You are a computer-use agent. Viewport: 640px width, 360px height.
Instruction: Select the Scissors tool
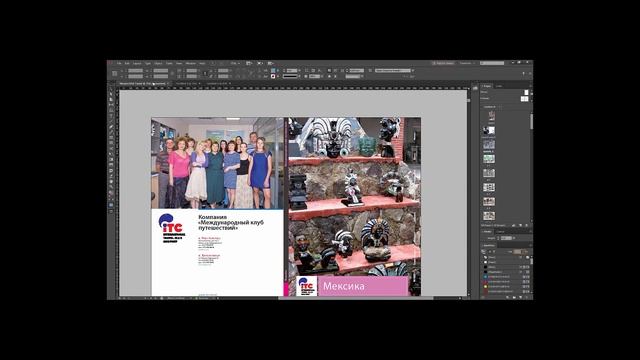tap(111, 149)
